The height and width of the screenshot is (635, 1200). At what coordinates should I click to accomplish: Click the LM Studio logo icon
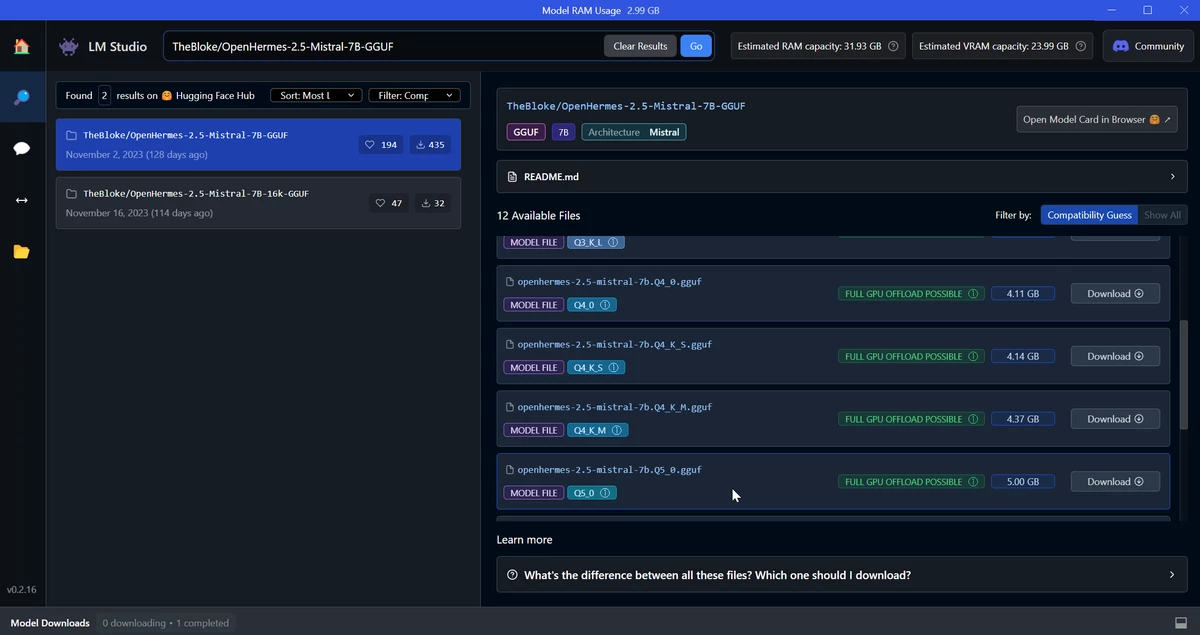point(68,46)
